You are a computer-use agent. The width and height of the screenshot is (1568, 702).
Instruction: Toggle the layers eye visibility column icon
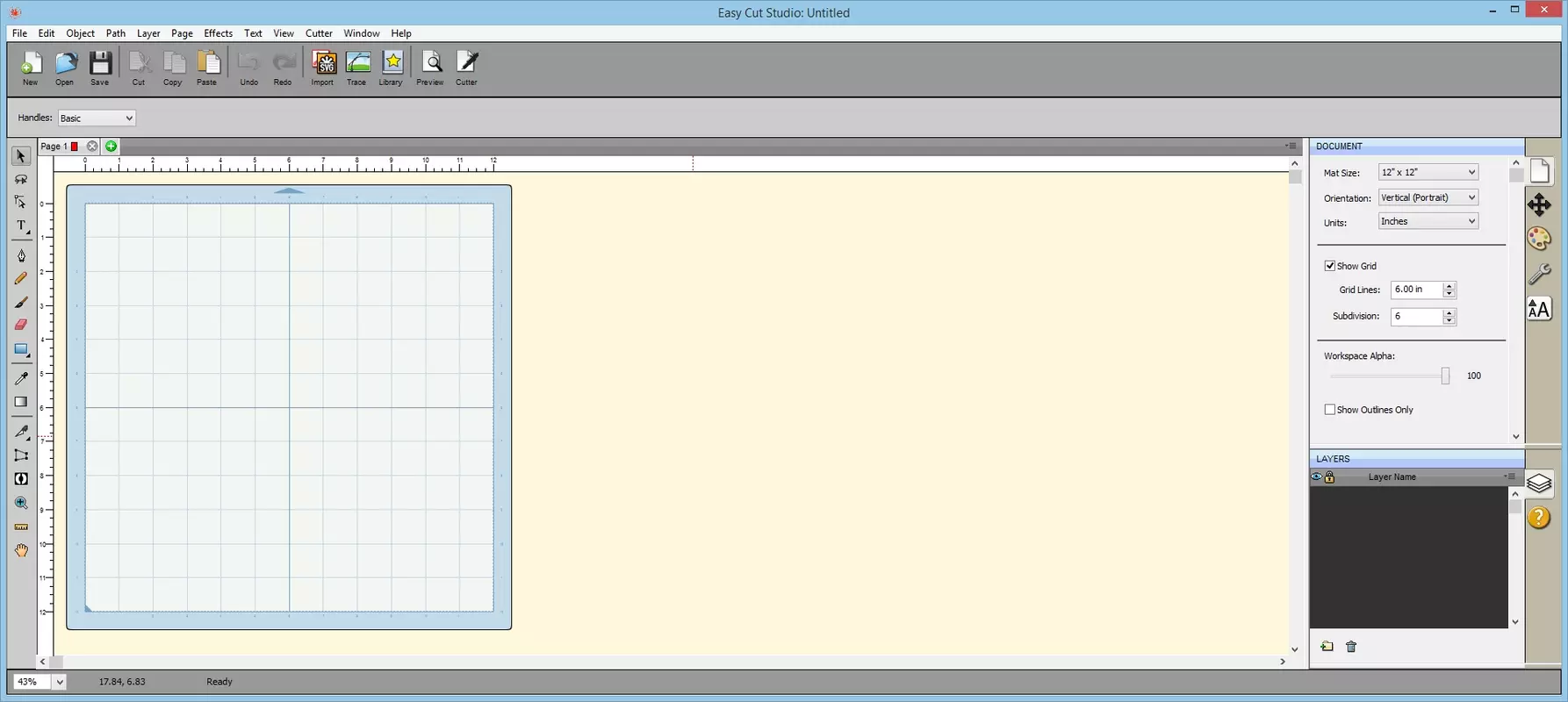click(1316, 477)
